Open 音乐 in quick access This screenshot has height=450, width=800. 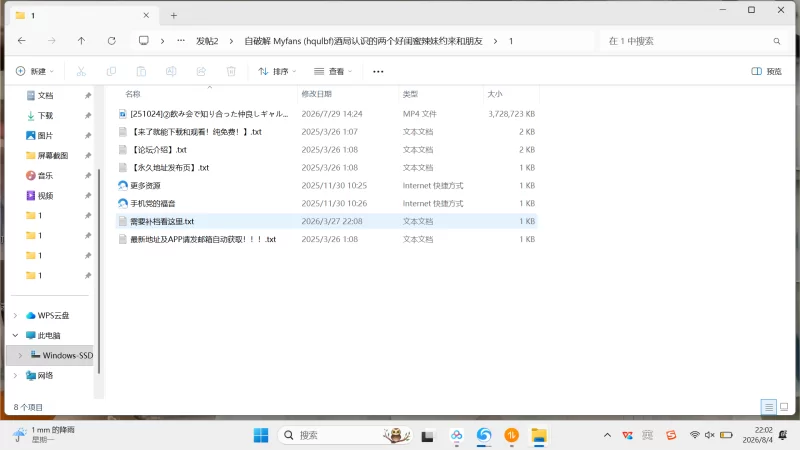click(45, 176)
